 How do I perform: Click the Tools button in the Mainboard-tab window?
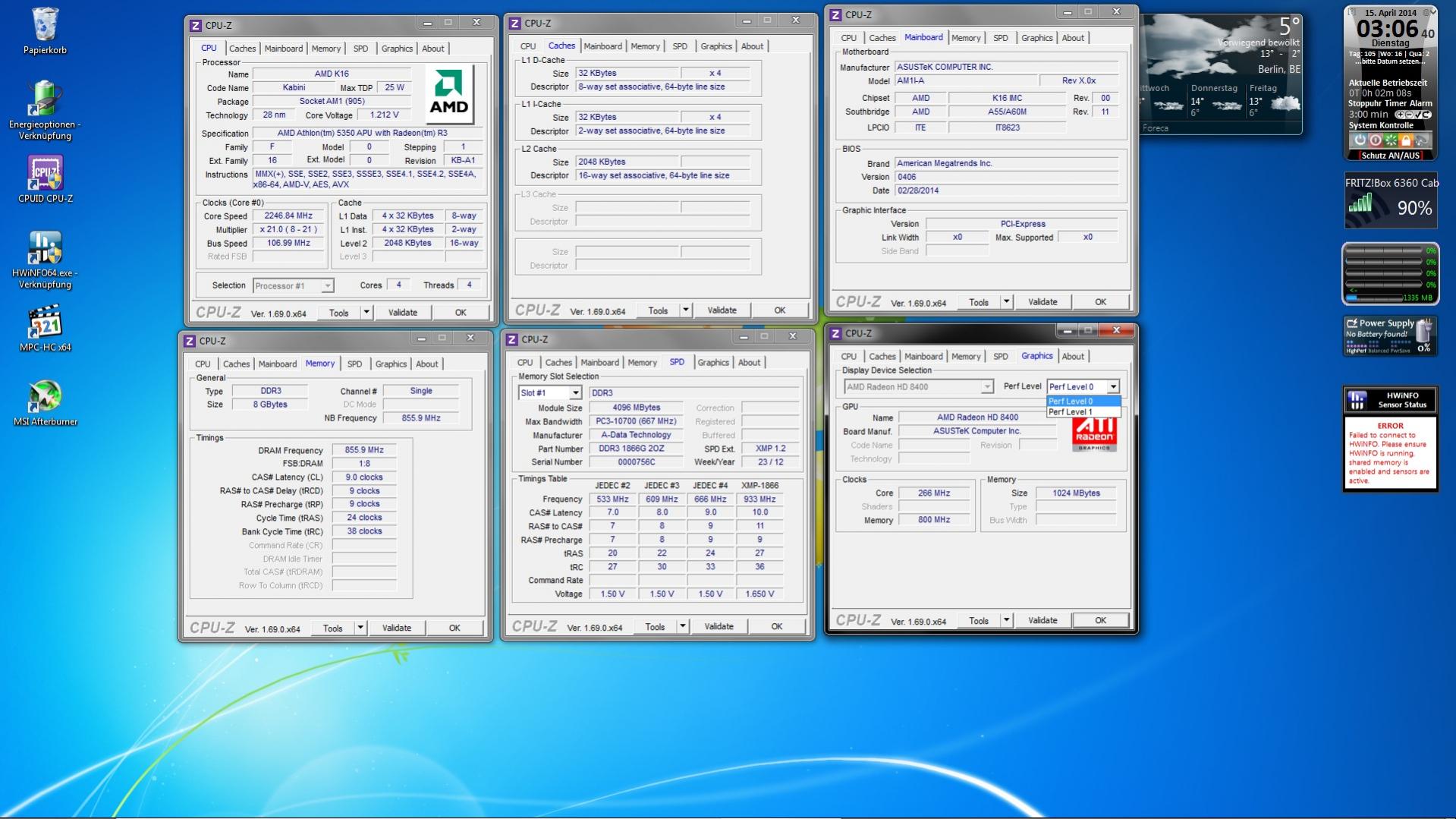pyautogui.click(x=979, y=302)
